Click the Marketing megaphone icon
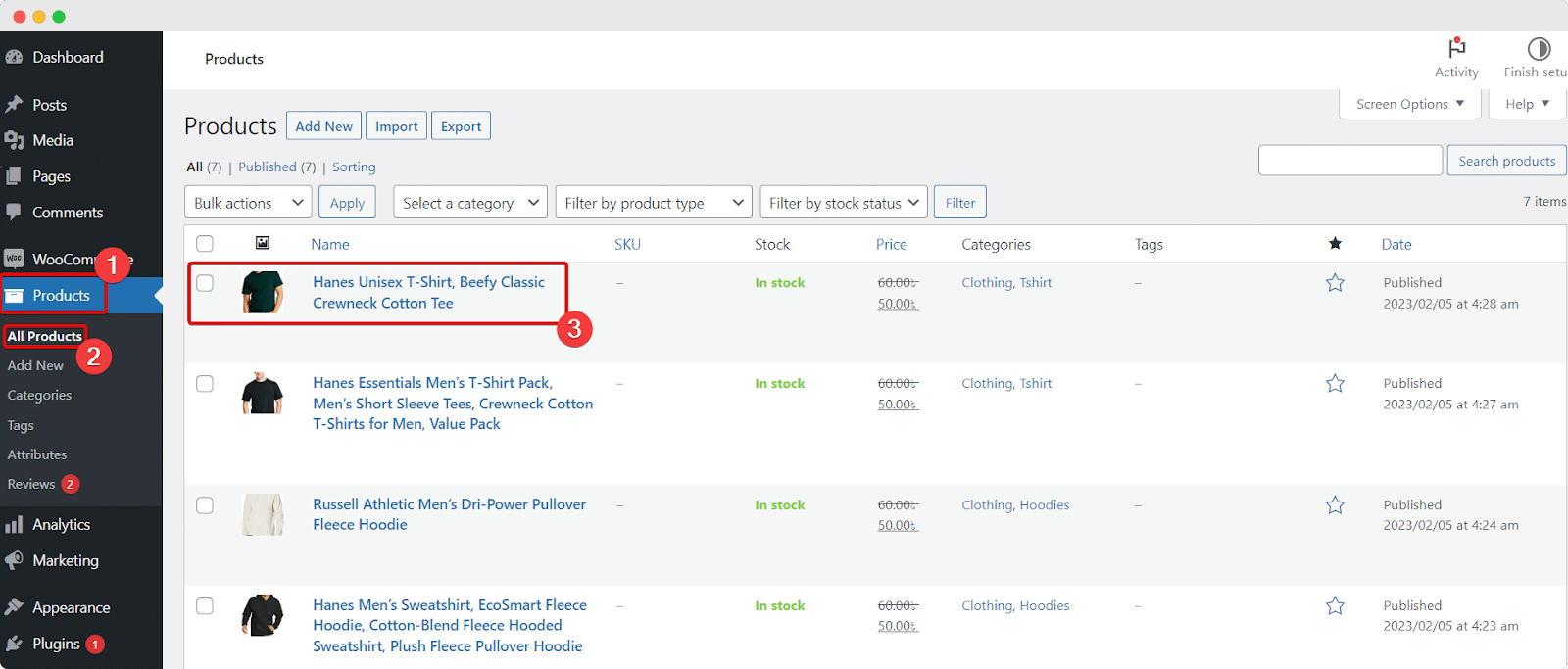This screenshot has width=1568, height=669. (14, 560)
